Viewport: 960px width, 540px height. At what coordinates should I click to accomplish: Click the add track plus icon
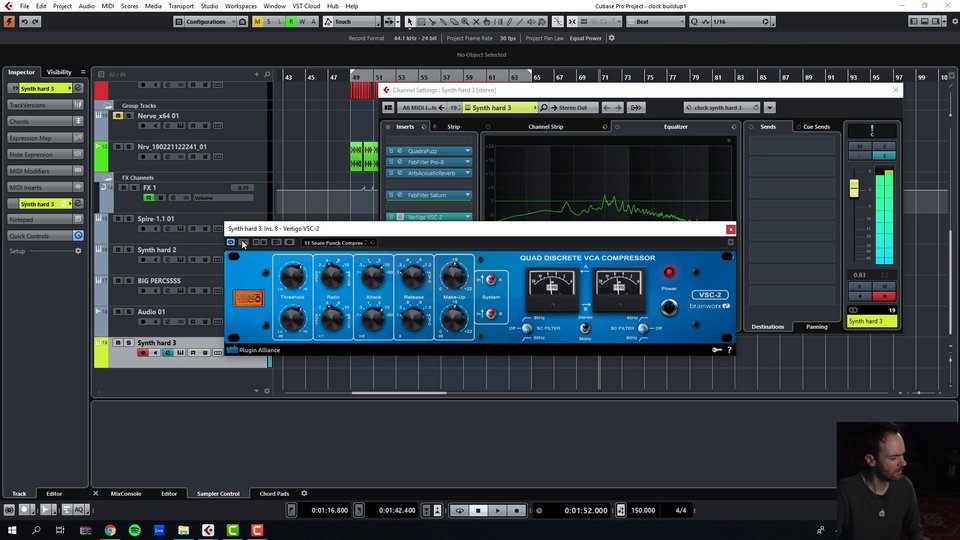[x=257, y=75]
